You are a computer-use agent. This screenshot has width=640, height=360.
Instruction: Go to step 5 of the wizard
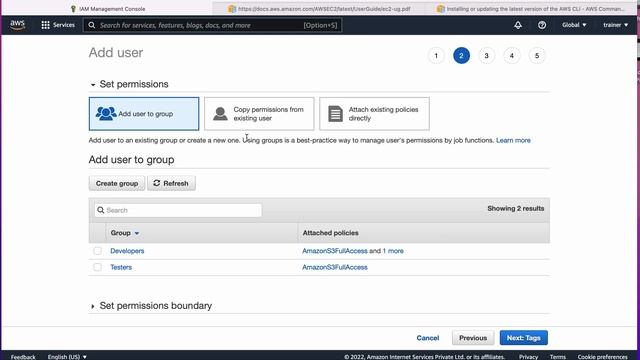coord(537,56)
